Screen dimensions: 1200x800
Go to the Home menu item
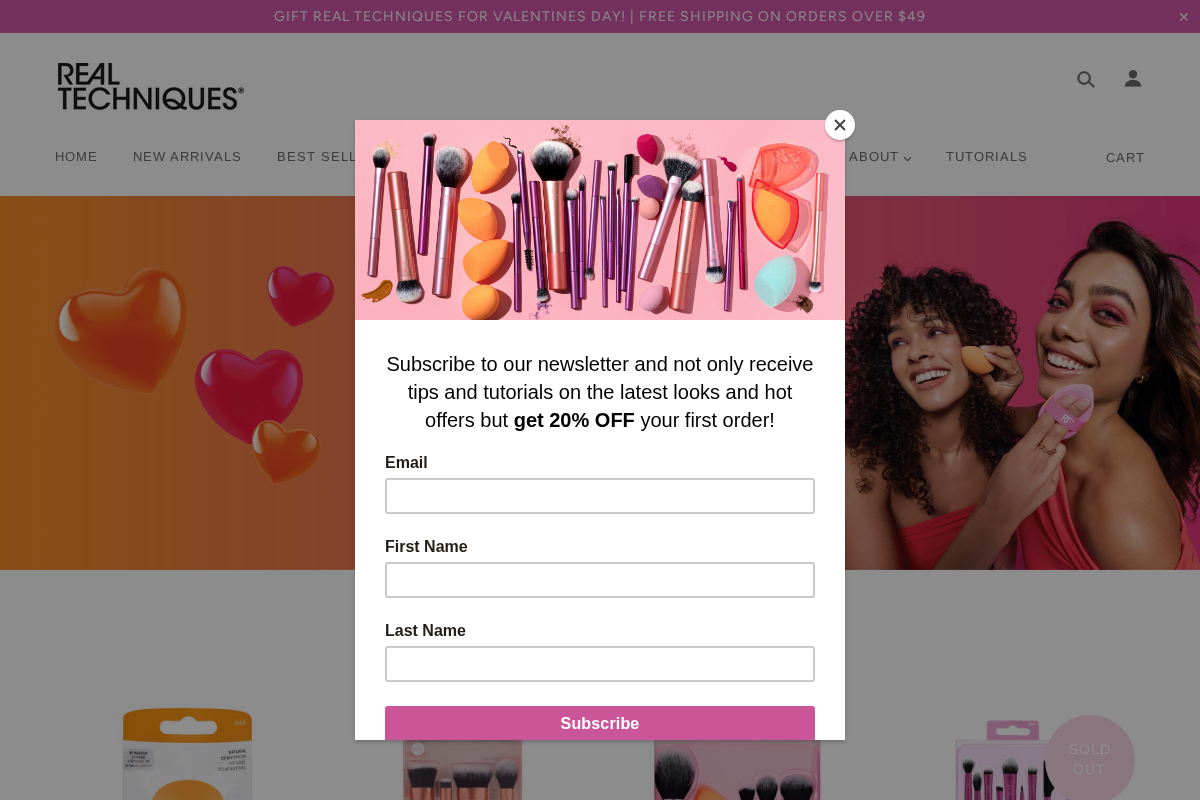(76, 157)
